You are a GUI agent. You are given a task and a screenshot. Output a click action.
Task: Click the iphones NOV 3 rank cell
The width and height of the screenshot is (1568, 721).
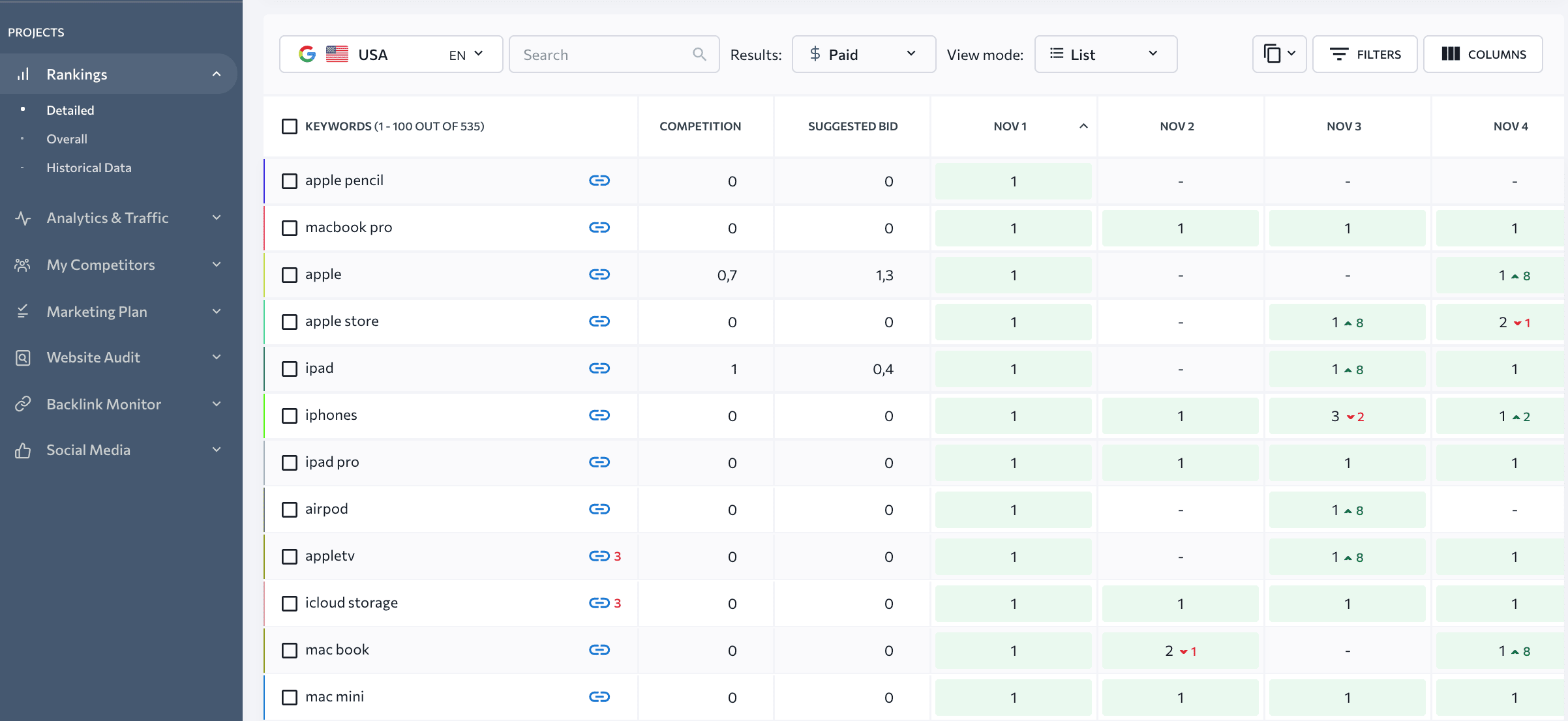pyautogui.click(x=1347, y=416)
